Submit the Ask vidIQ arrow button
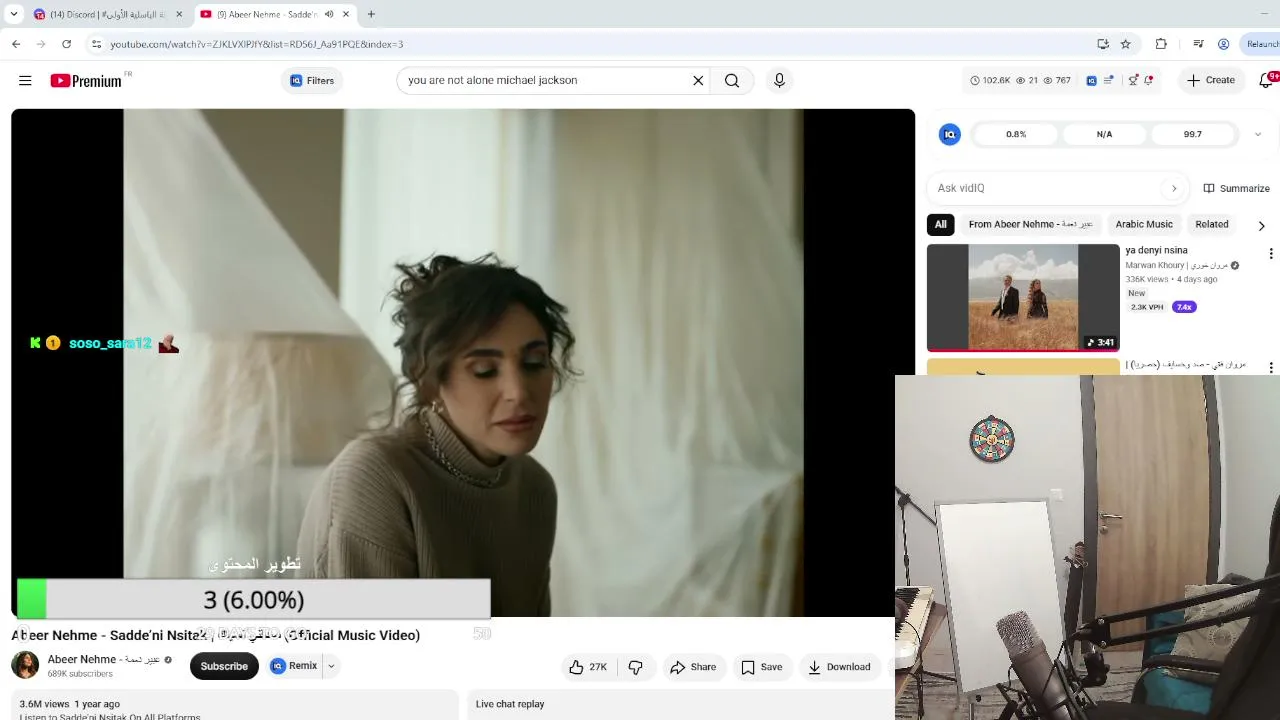The image size is (1280, 720). click(x=1174, y=188)
